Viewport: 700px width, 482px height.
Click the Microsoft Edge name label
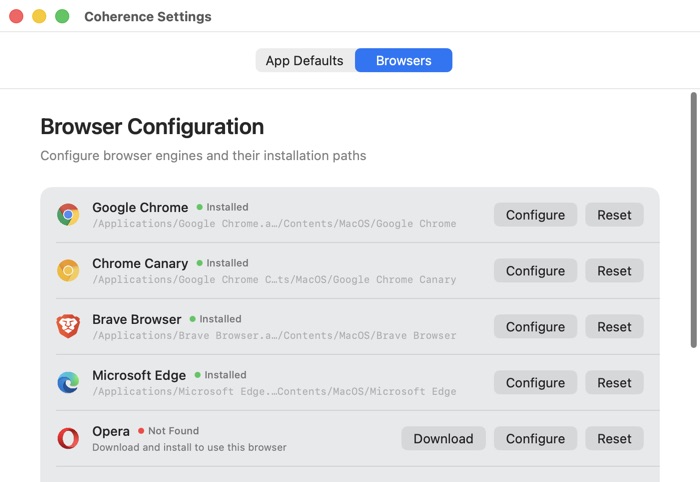pyautogui.click(x=139, y=375)
